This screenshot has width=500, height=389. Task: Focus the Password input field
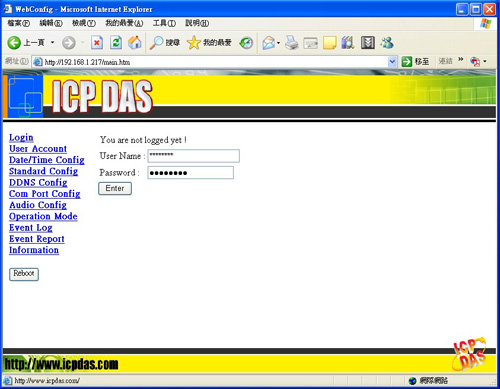pos(190,173)
